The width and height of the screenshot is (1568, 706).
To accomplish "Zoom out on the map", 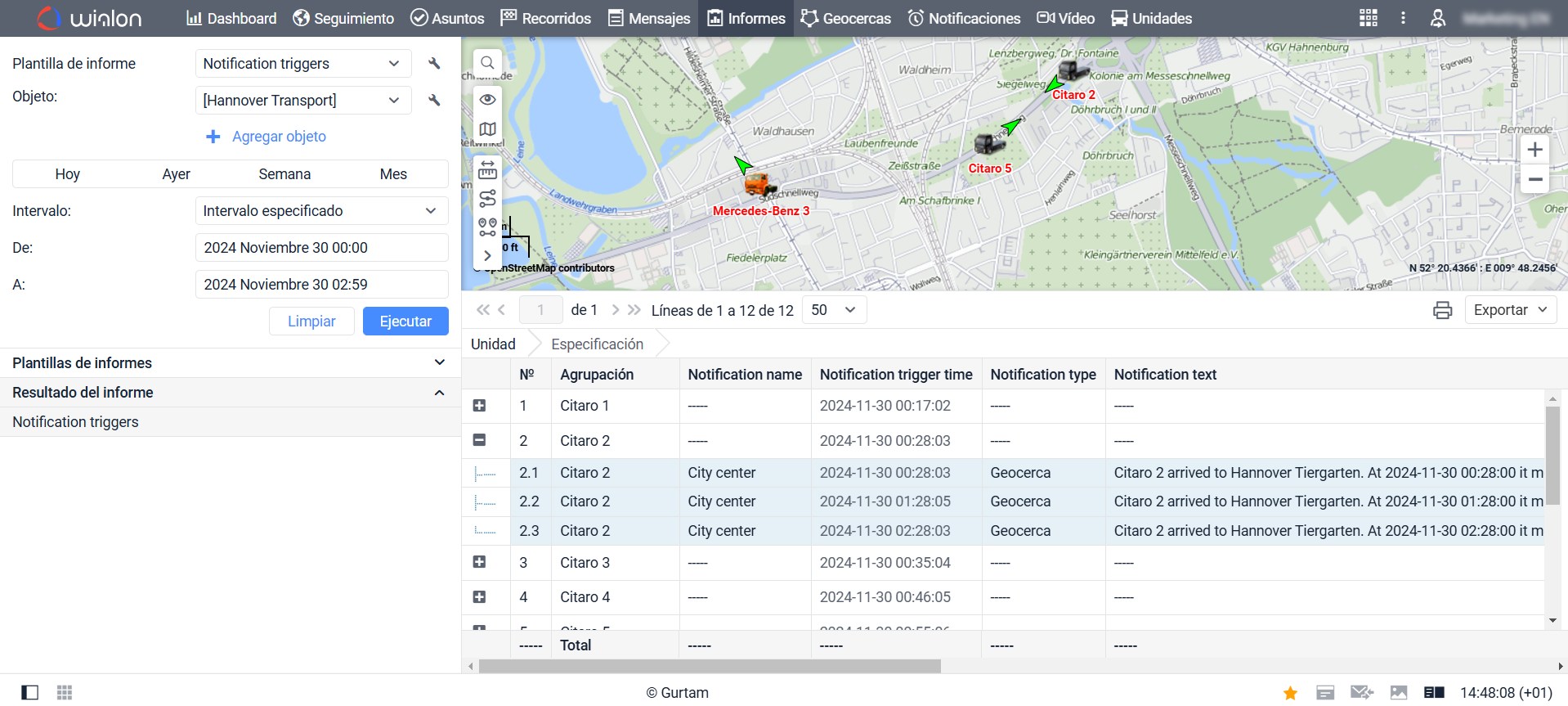I will click(1534, 179).
